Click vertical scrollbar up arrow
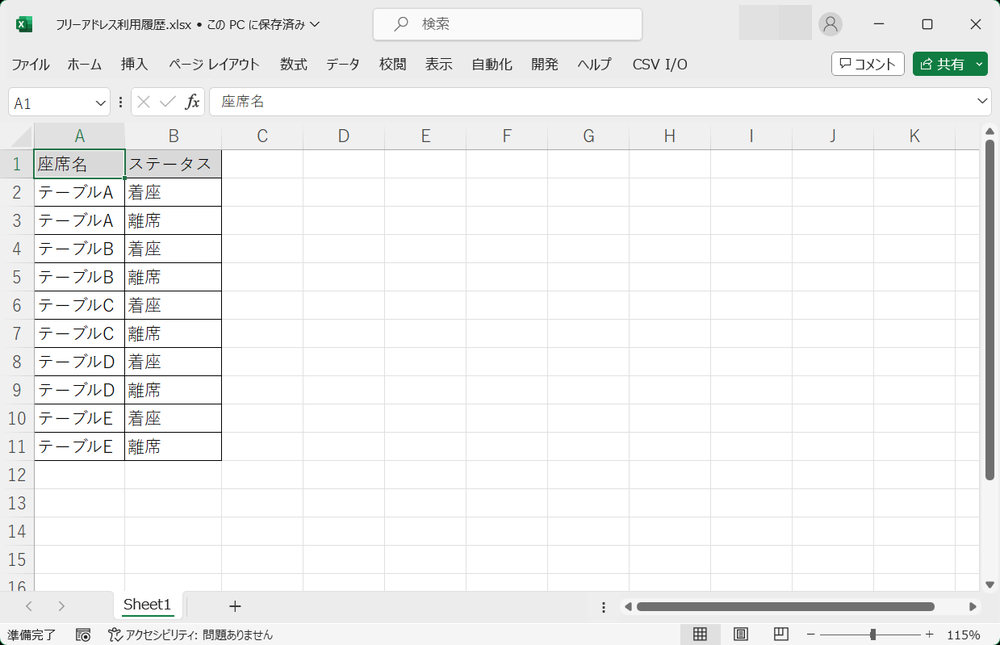Image resolution: width=1000 pixels, height=645 pixels. pyautogui.click(x=989, y=131)
